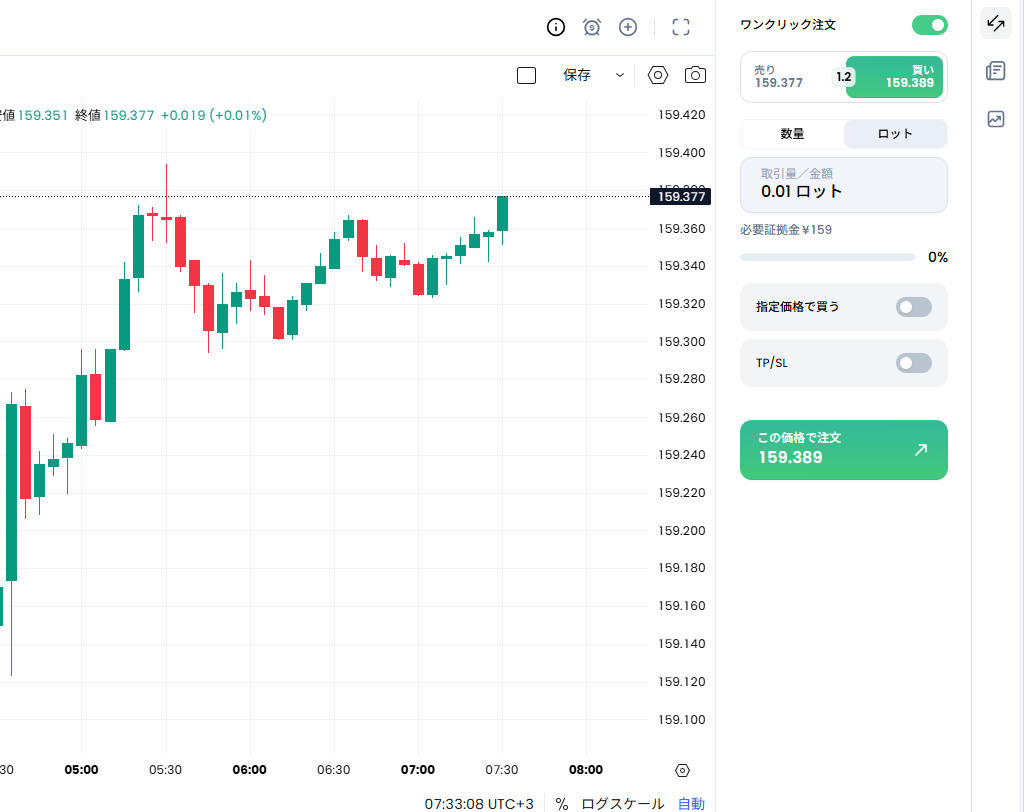Image resolution: width=1026 pixels, height=812 pixels.
Task: Expand the 保存 dropdown chevron
Action: pyautogui.click(x=619, y=75)
